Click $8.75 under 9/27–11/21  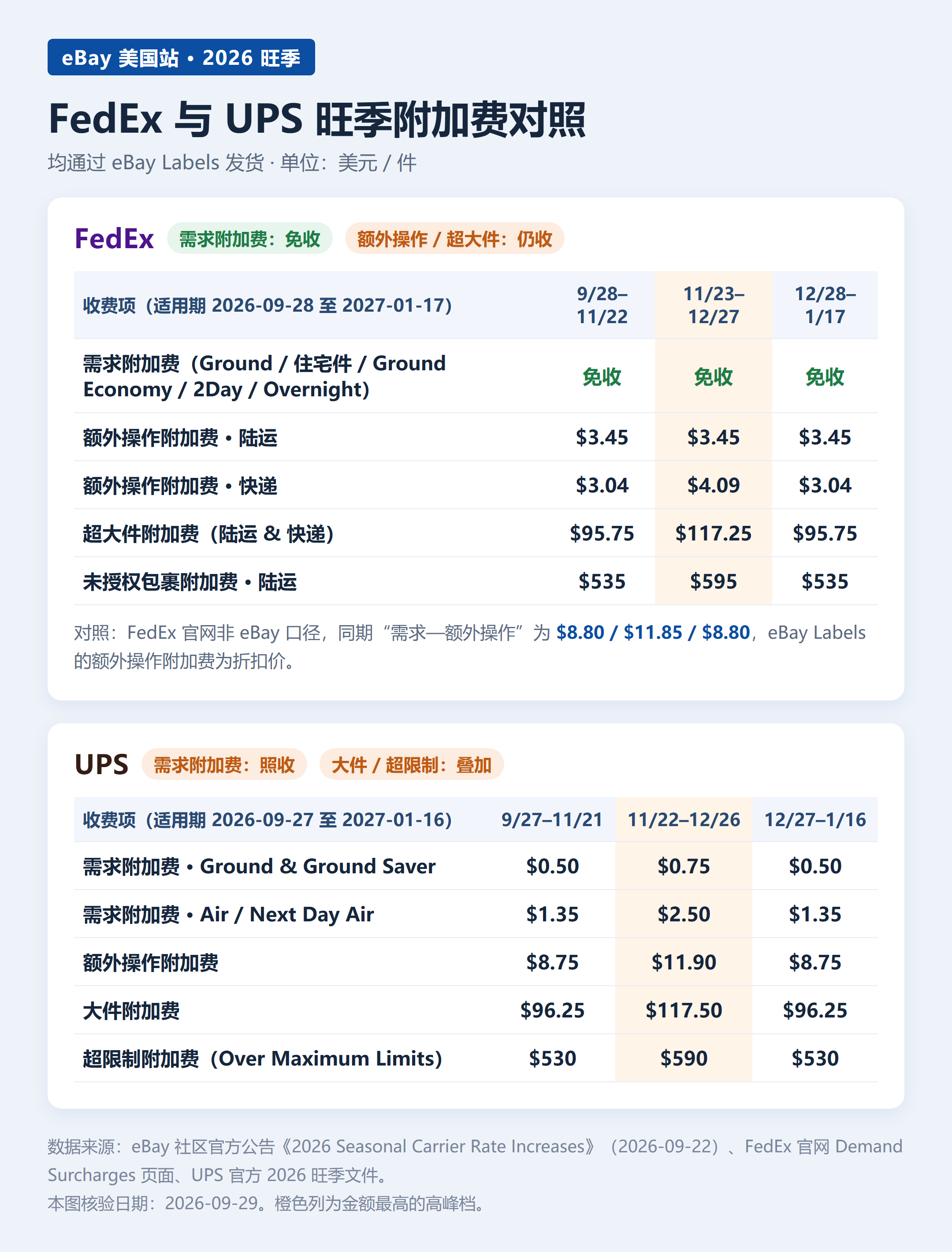pyautogui.click(x=552, y=962)
